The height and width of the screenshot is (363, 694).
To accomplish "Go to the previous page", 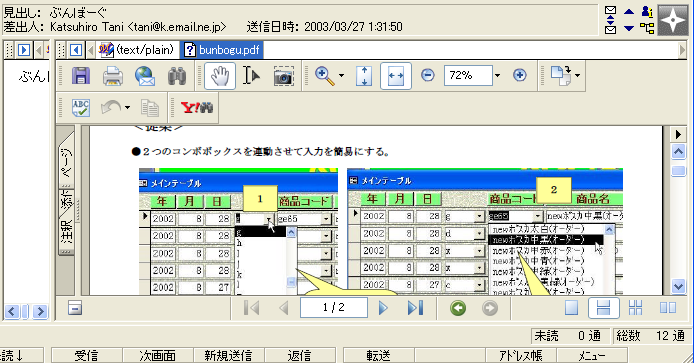I will click(284, 308).
